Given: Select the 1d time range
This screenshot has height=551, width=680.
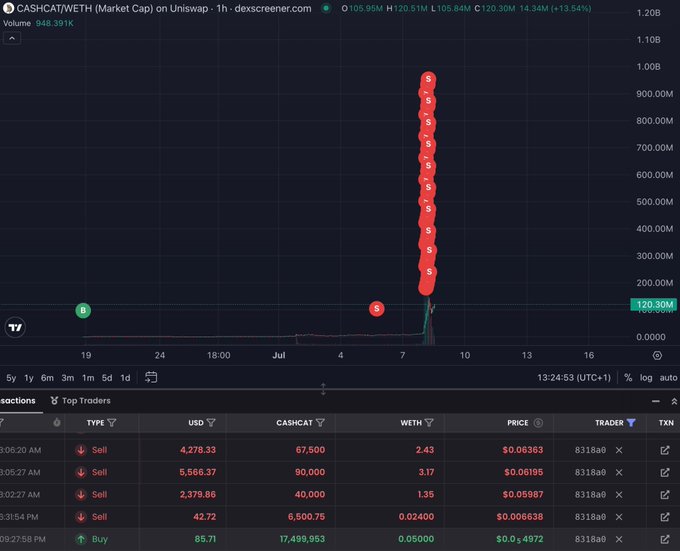Looking at the screenshot, I should click(x=125, y=378).
